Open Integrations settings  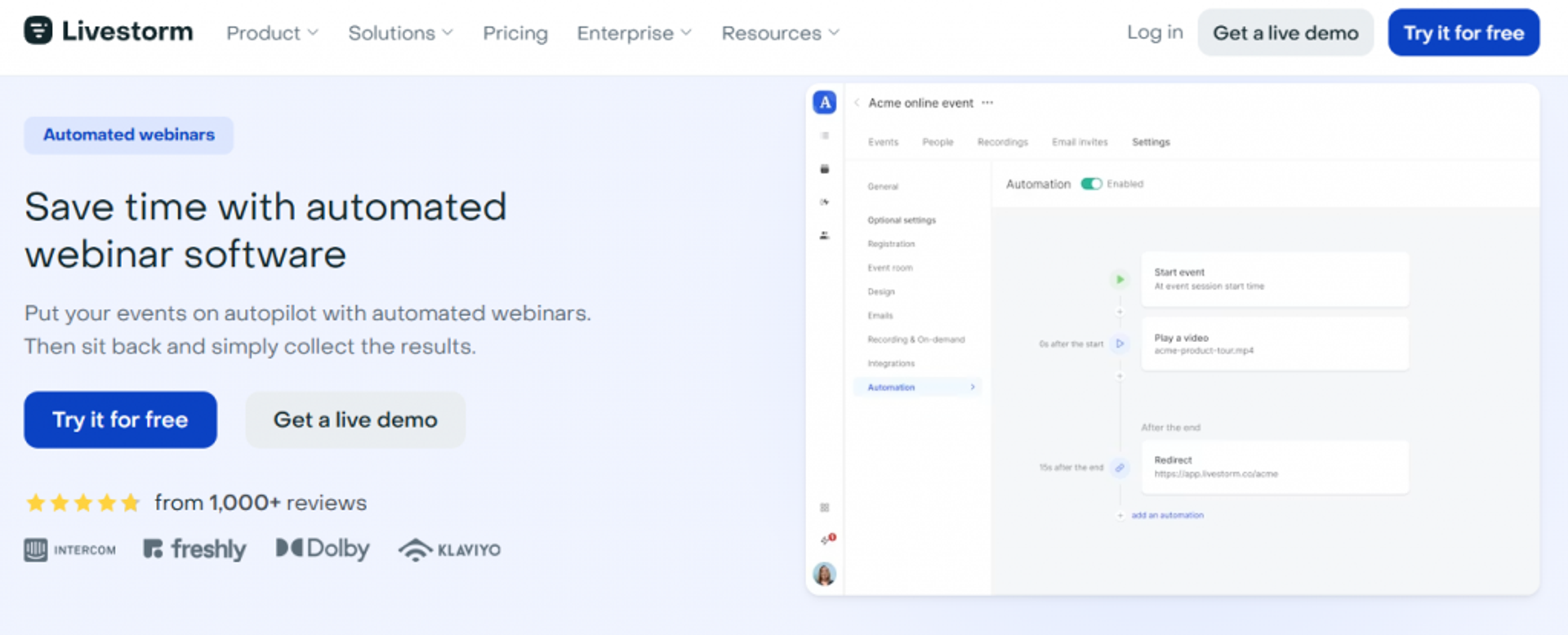click(891, 363)
